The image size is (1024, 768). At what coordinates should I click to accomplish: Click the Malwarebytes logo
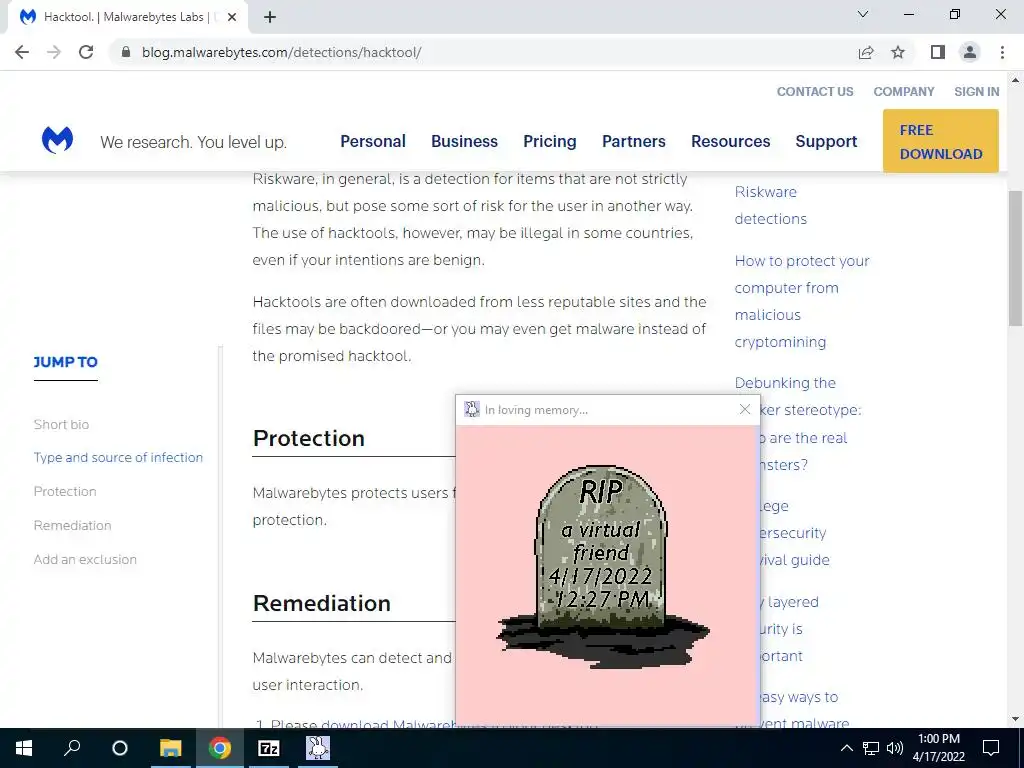[57, 140]
